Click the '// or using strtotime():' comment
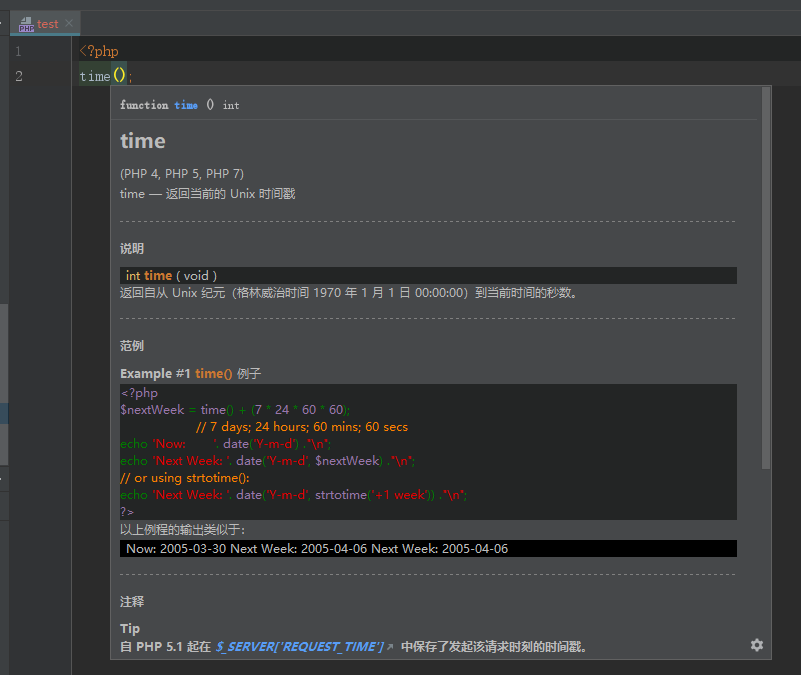This screenshot has width=801, height=675. click(185, 478)
